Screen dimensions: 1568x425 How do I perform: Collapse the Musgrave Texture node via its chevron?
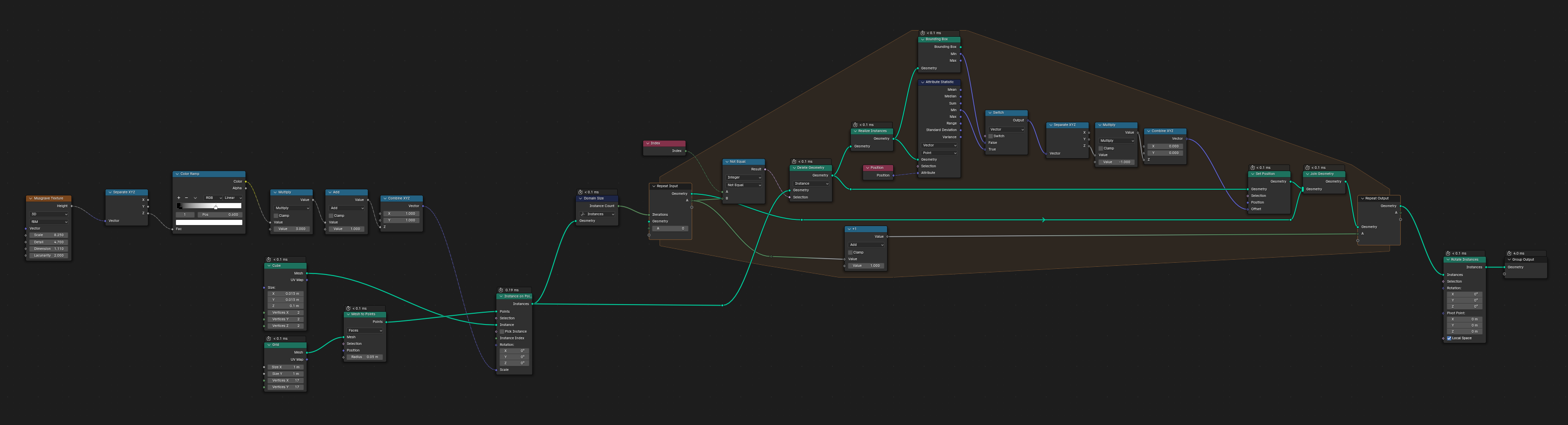pos(31,198)
